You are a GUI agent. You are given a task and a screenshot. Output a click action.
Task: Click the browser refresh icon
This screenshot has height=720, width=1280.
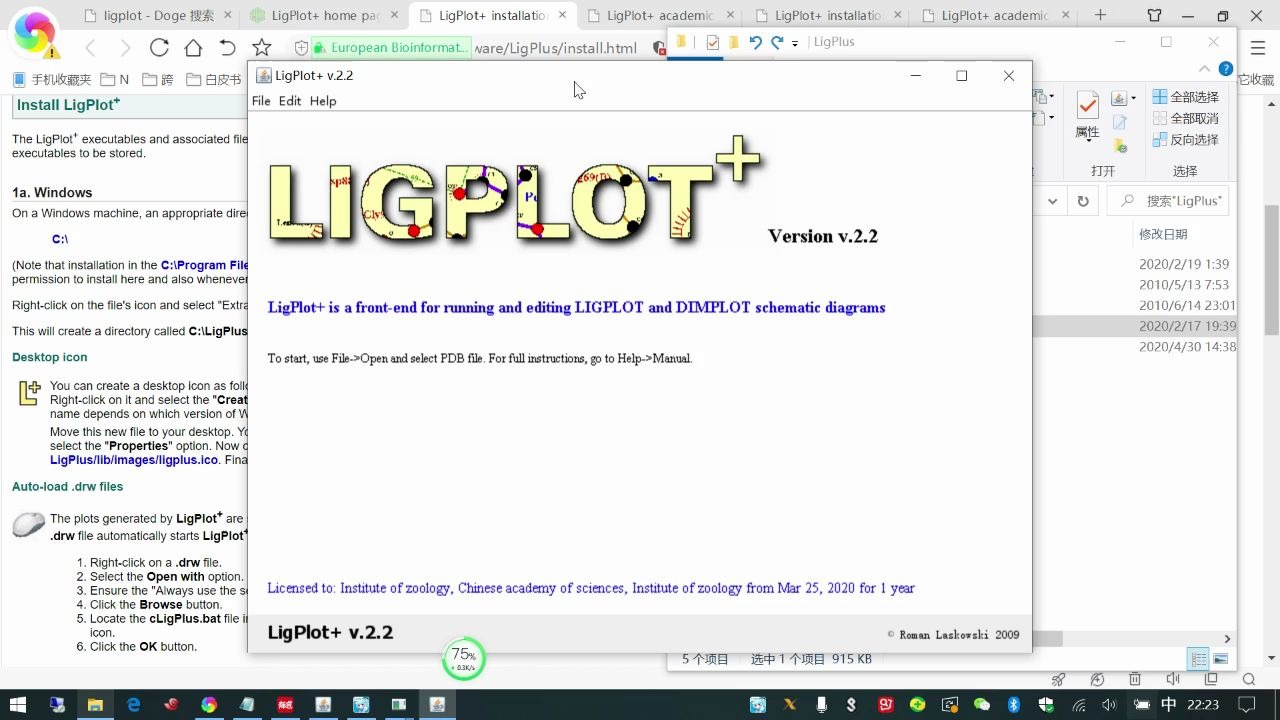pos(159,48)
